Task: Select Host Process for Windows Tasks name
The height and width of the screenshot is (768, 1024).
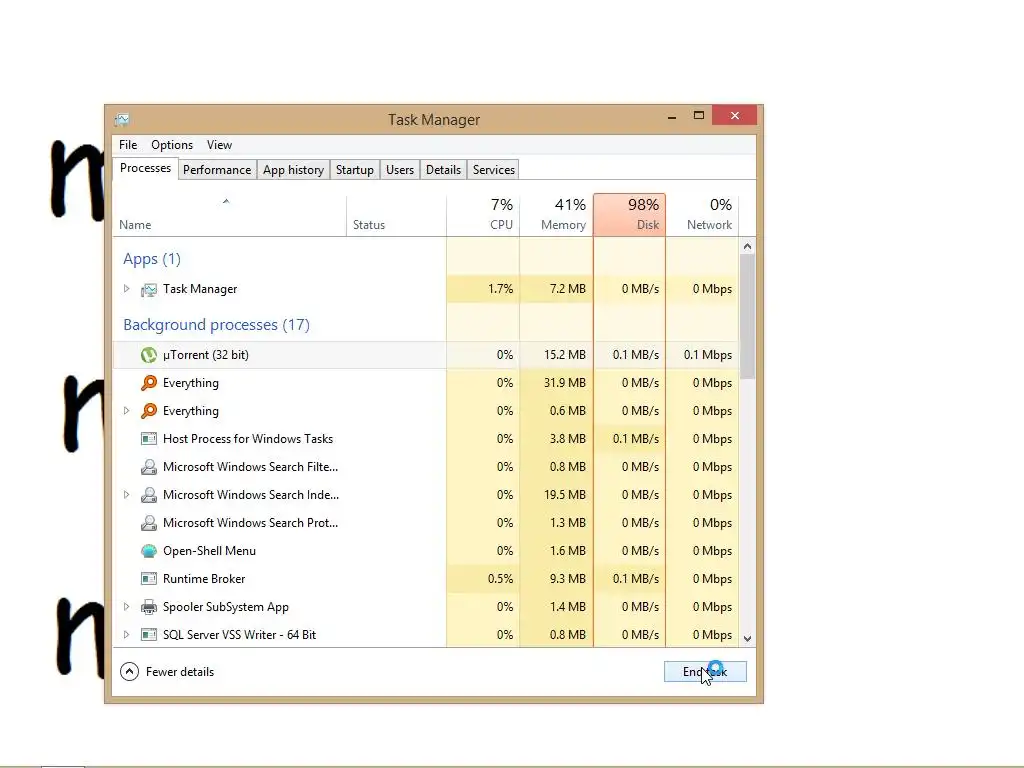Action: 248,439
